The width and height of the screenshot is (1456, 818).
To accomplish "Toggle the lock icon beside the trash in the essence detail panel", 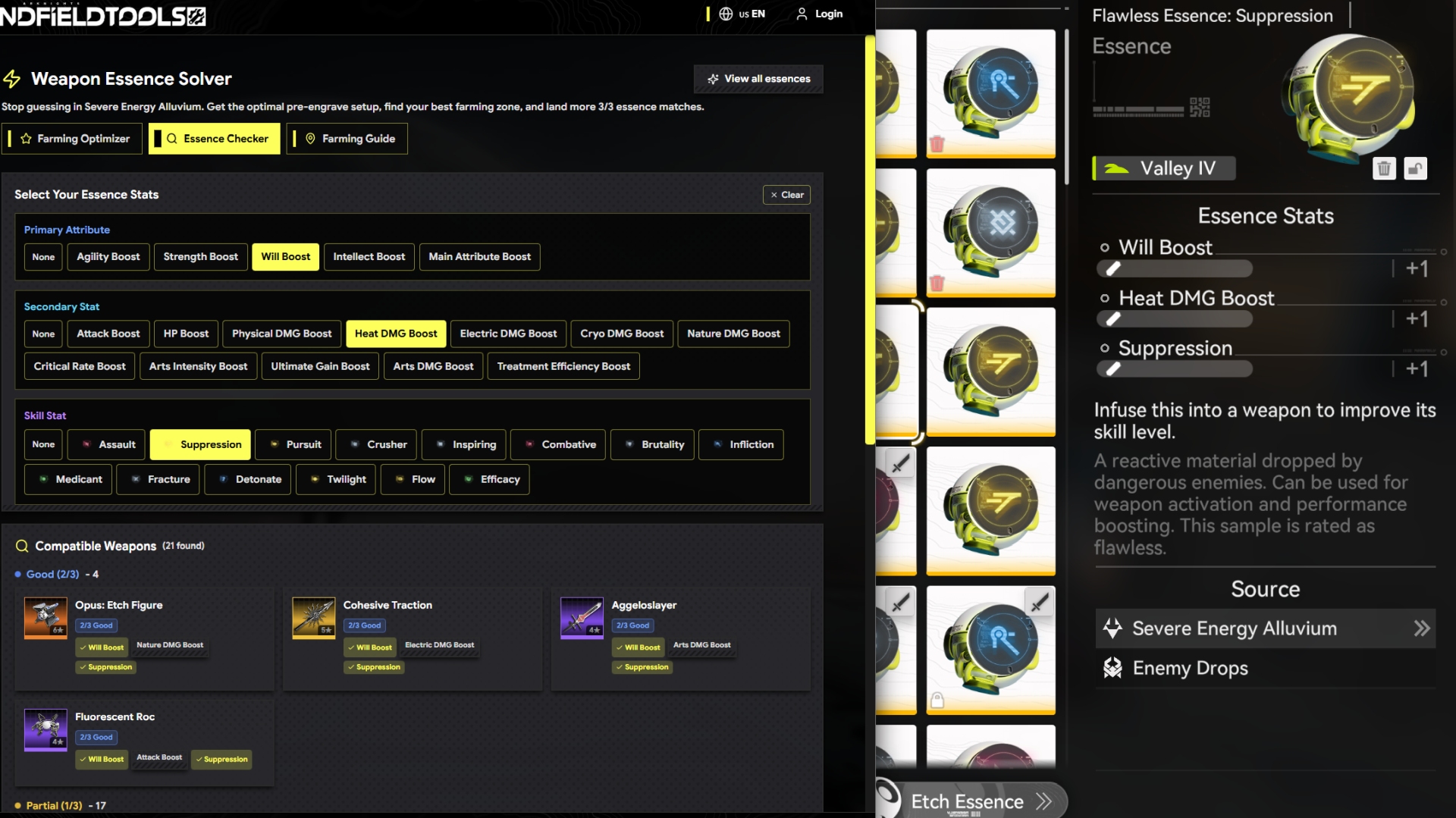I will coord(1415,168).
